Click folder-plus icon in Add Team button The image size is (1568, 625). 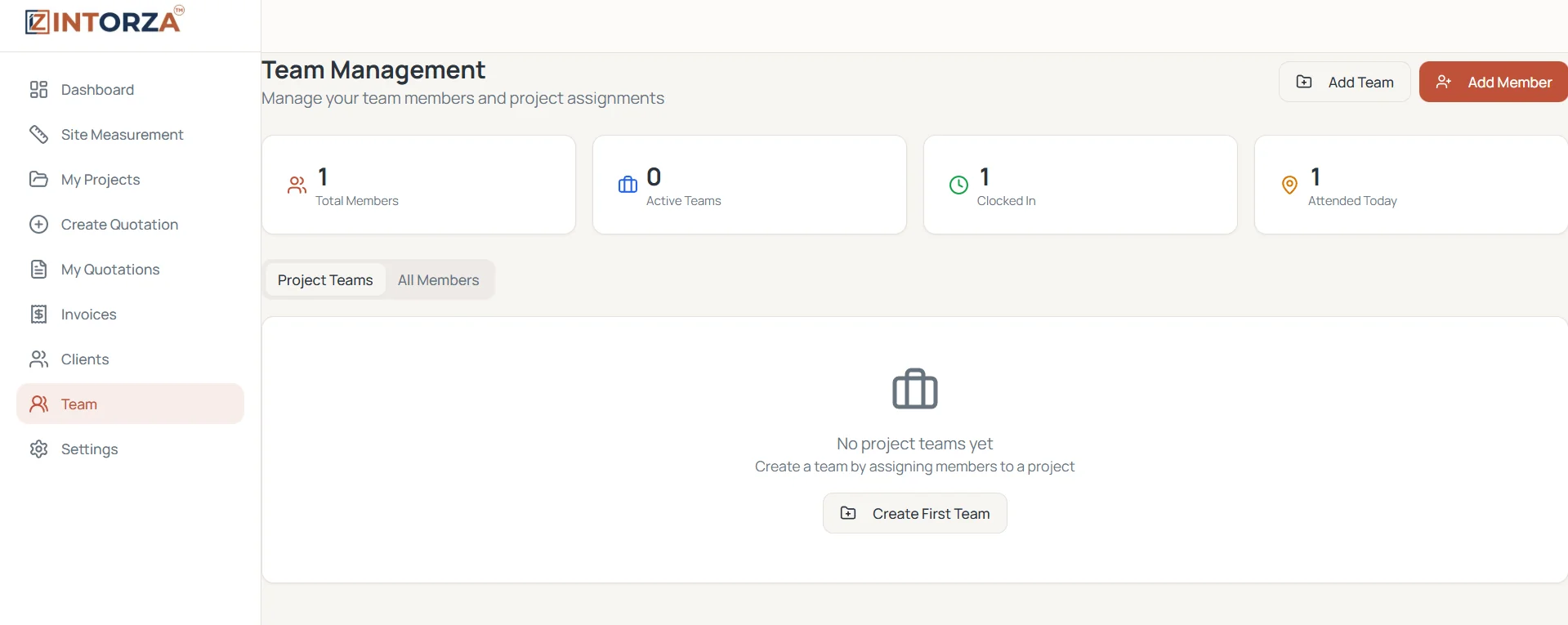(1304, 82)
